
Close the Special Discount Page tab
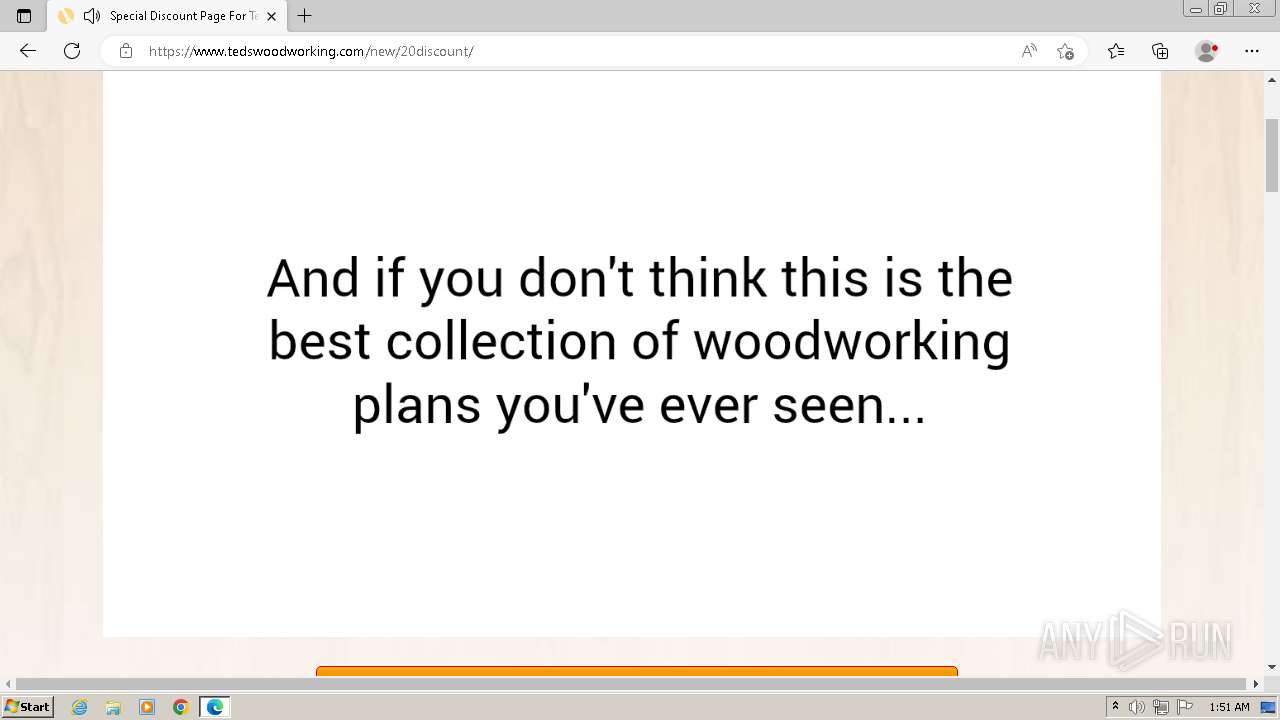(x=271, y=16)
